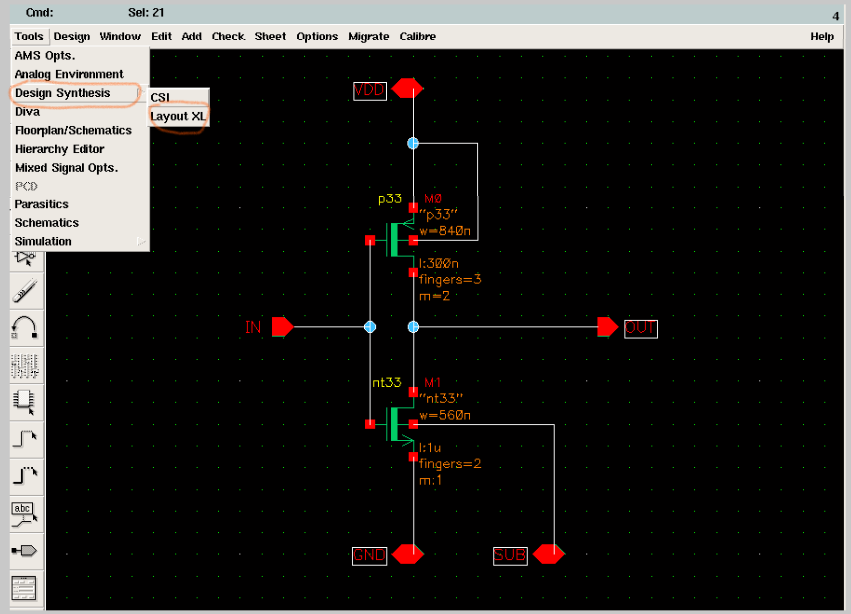Image resolution: width=851 pixels, height=614 pixels.
Task: Open the Command Options form icon
Action: [x=25, y=588]
